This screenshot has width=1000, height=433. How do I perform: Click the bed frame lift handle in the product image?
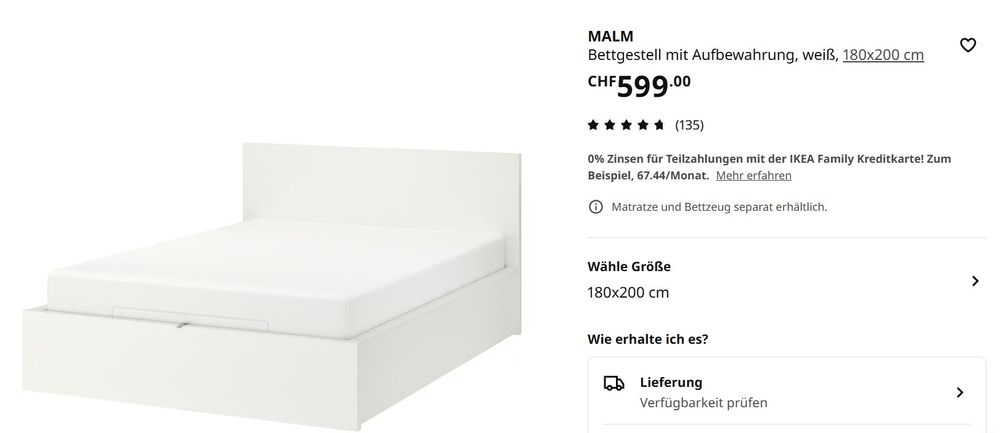[182, 325]
